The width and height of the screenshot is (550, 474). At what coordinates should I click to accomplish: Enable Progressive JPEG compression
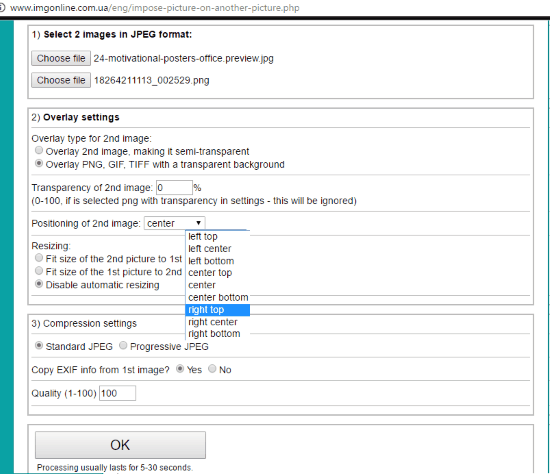(x=123, y=346)
